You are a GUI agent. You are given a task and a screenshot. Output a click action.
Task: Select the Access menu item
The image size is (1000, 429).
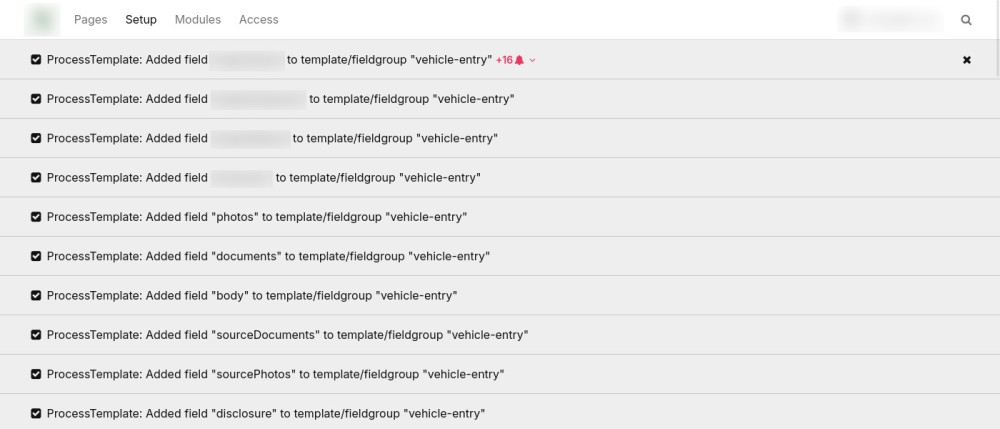[x=259, y=19]
